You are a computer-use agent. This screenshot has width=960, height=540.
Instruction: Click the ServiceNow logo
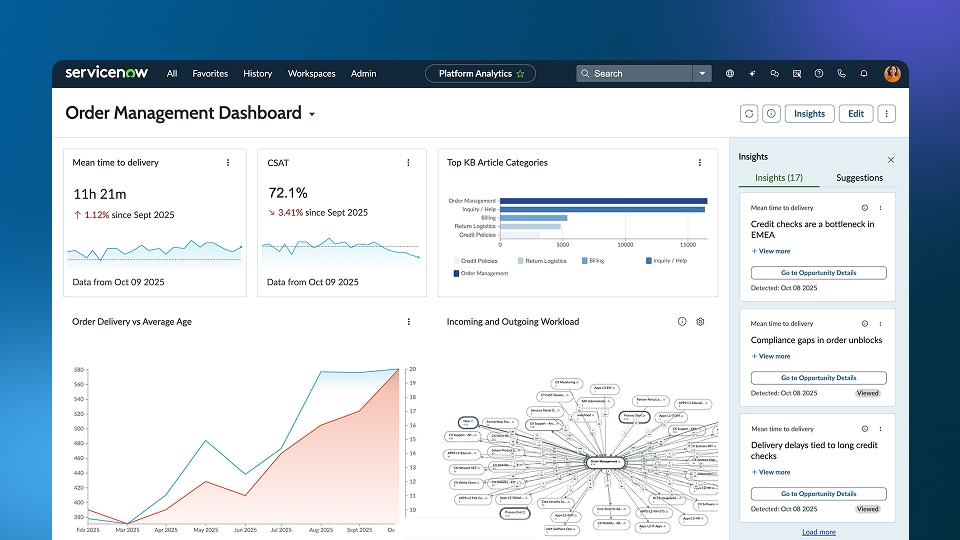coord(107,73)
